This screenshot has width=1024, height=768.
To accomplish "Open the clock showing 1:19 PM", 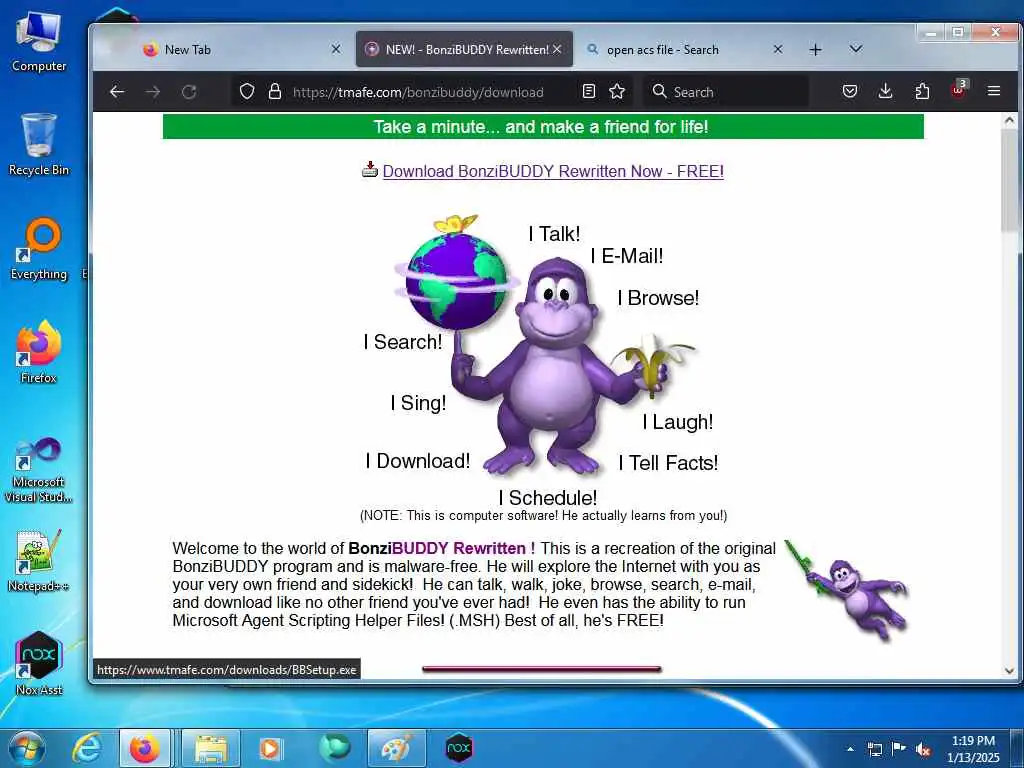I will (973, 749).
